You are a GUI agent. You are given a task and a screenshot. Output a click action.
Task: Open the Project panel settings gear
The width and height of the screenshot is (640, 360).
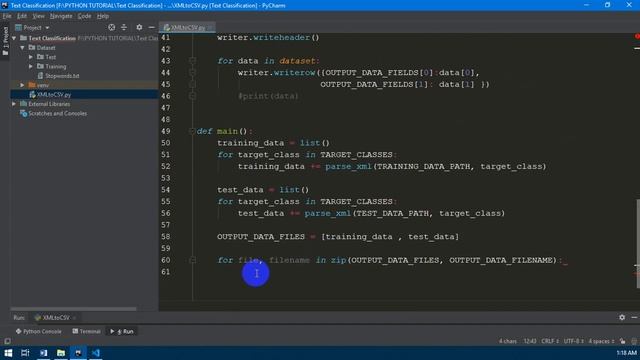pos(139,27)
